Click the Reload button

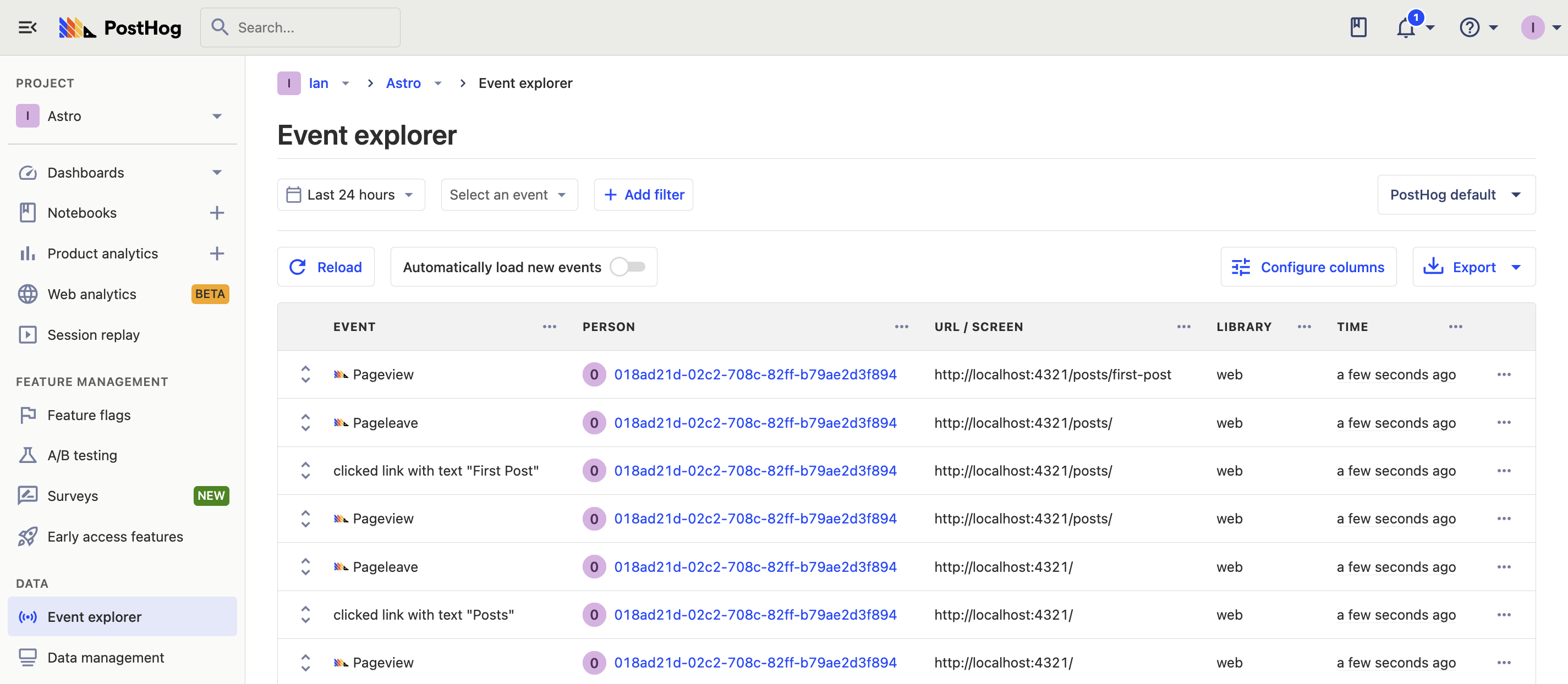(x=326, y=267)
